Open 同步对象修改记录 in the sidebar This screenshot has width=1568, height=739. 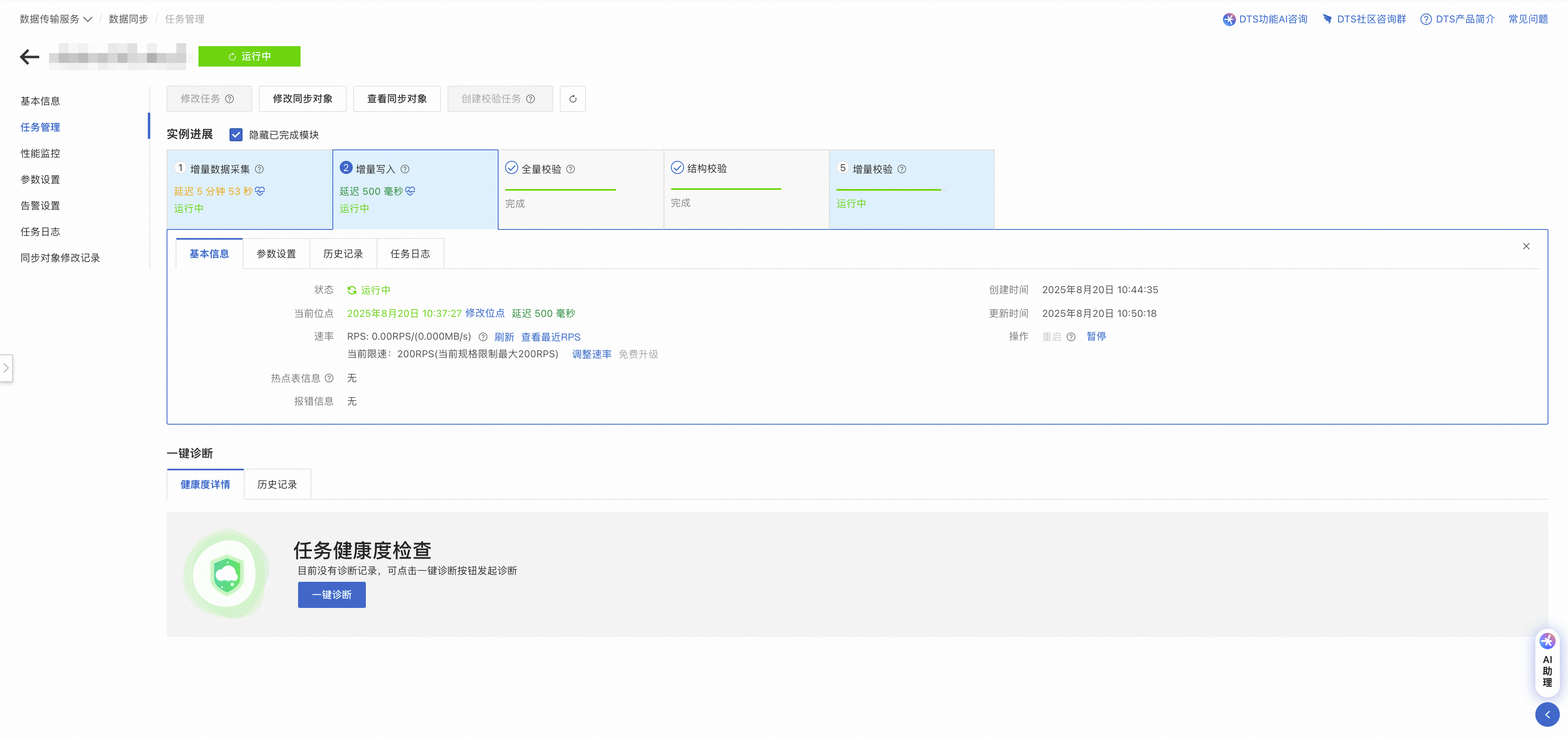pyautogui.click(x=60, y=258)
